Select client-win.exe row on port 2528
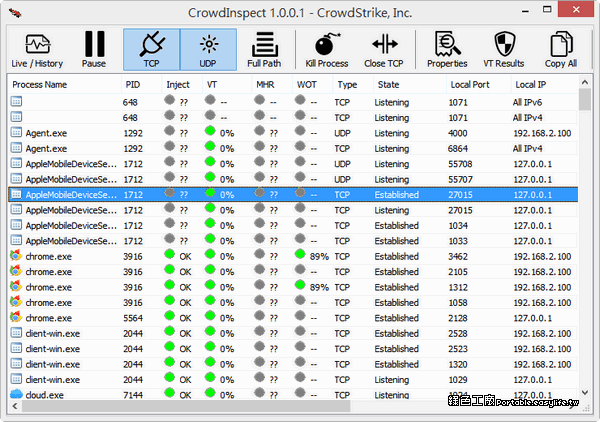Image resolution: width=600 pixels, height=422 pixels. (293, 333)
